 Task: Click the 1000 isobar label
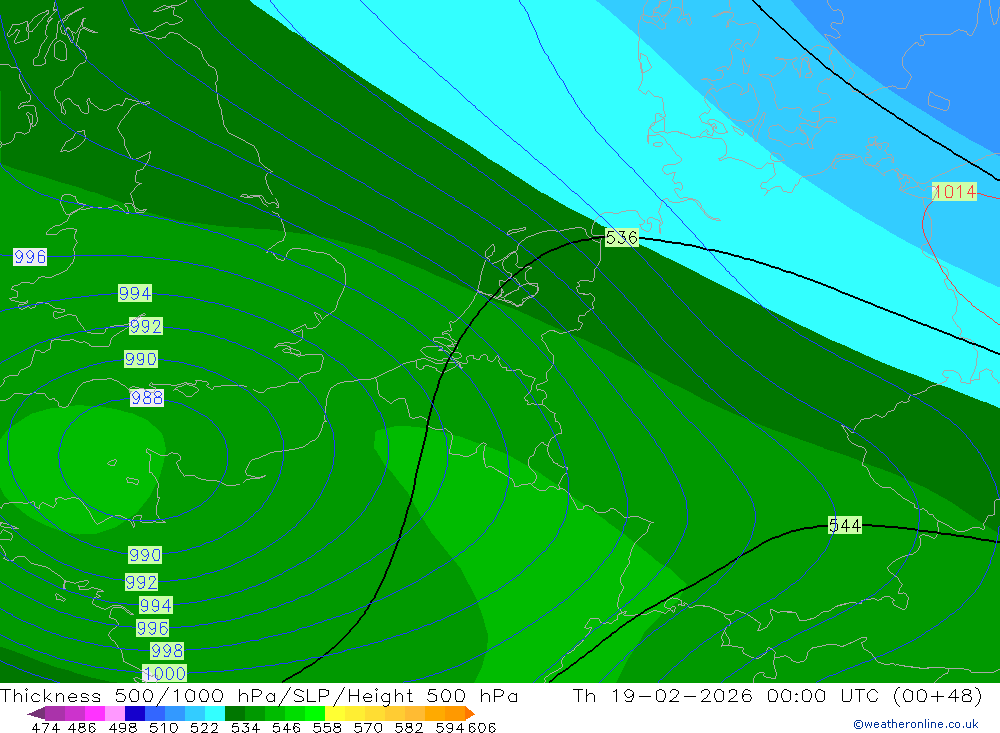tap(165, 674)
